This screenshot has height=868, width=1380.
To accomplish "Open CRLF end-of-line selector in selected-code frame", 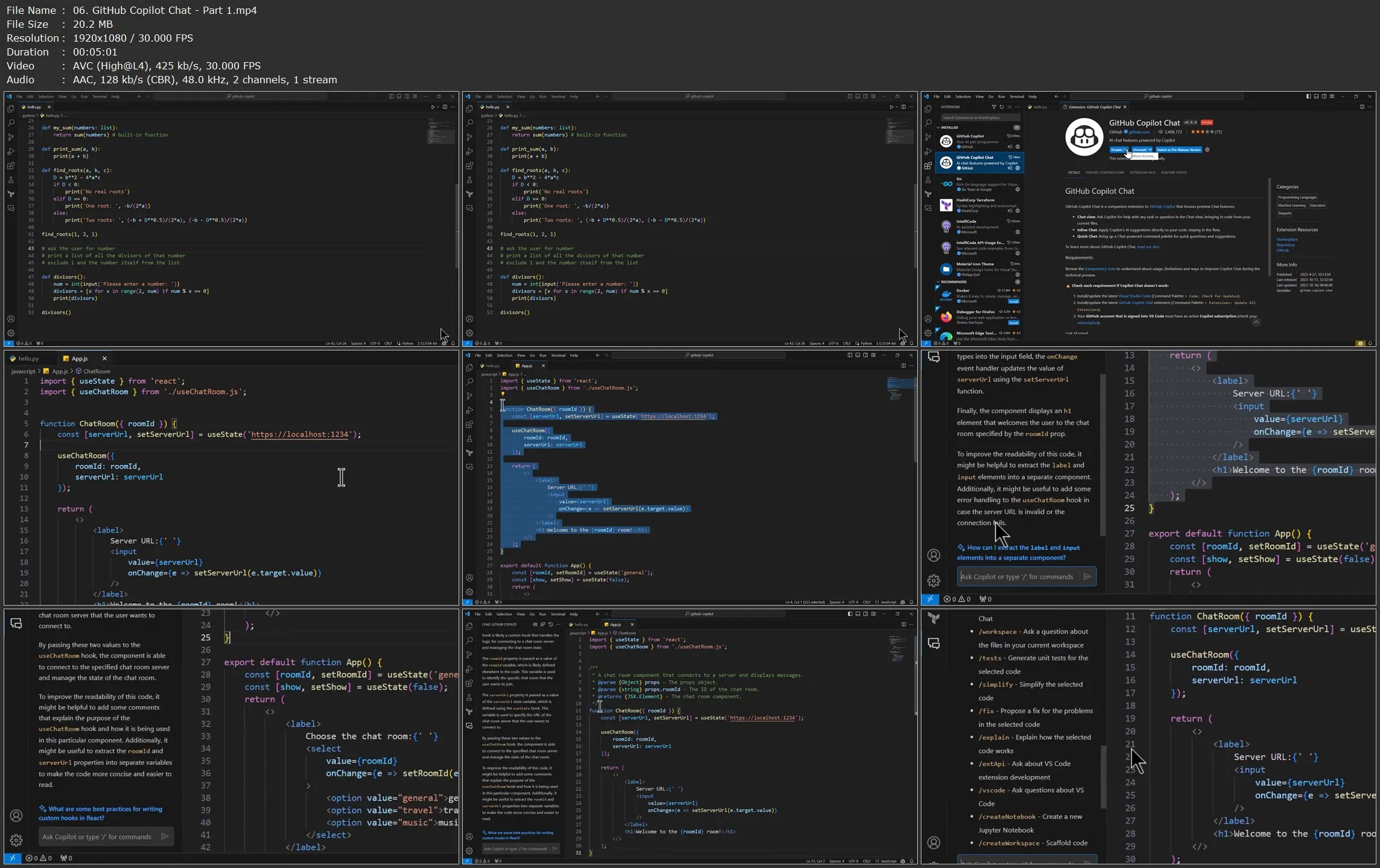I will 866,602.
